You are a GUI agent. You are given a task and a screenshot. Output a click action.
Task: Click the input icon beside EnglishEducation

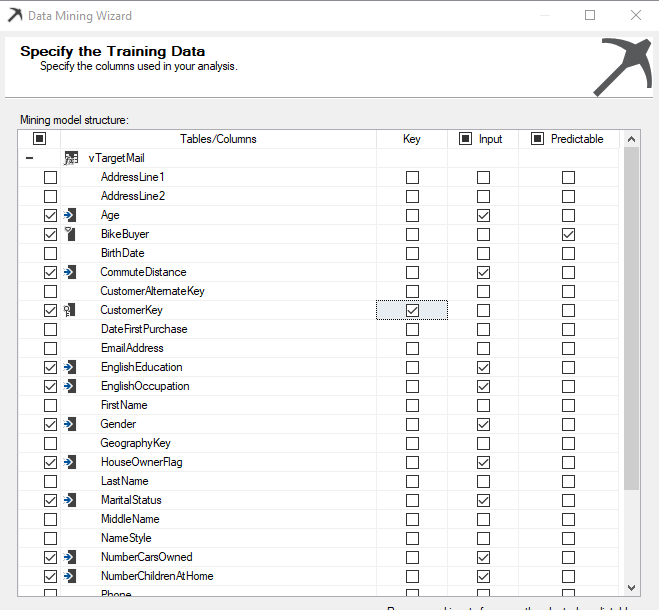(x=70, y=367)
